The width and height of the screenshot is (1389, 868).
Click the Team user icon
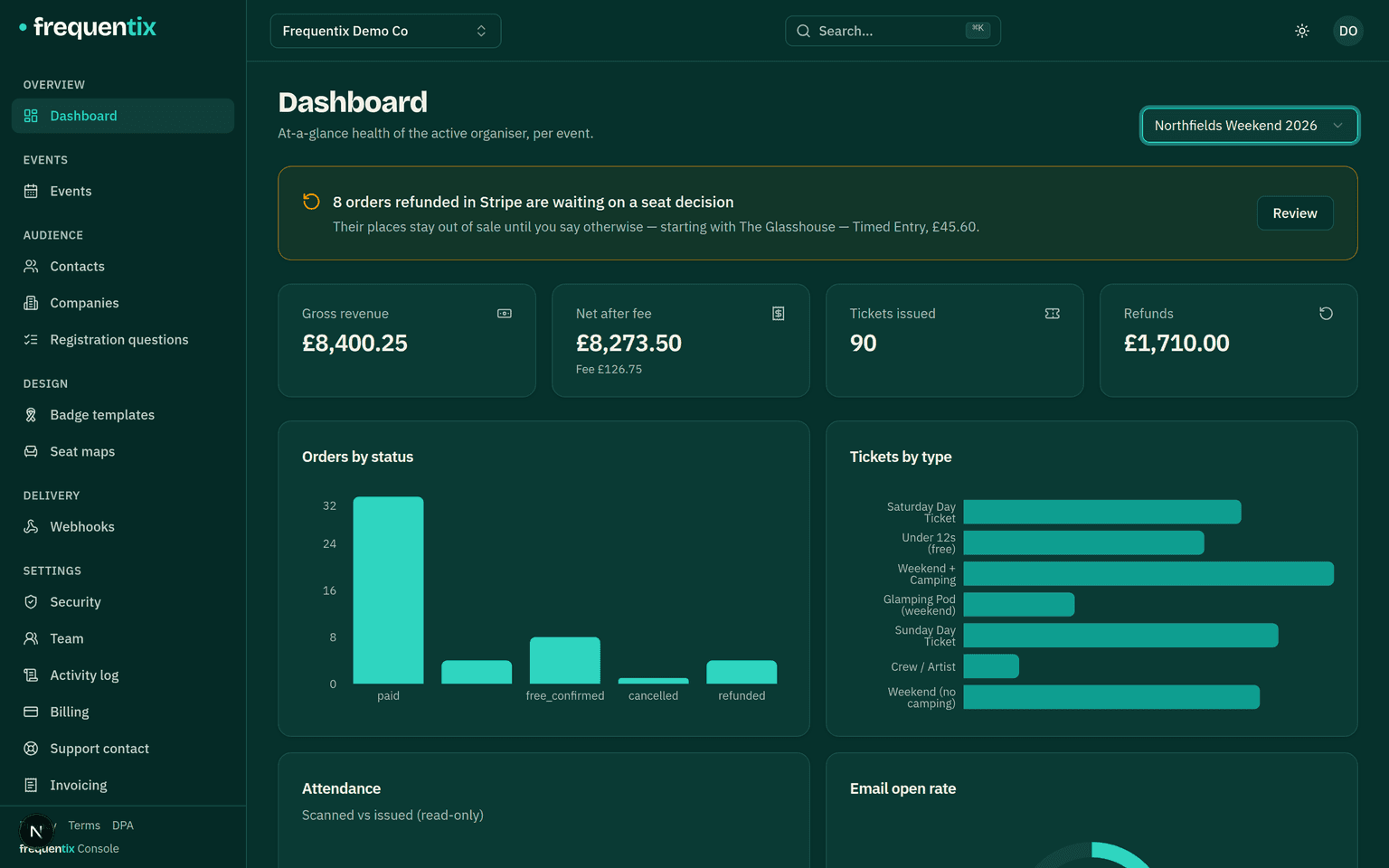tap(31, 638)
